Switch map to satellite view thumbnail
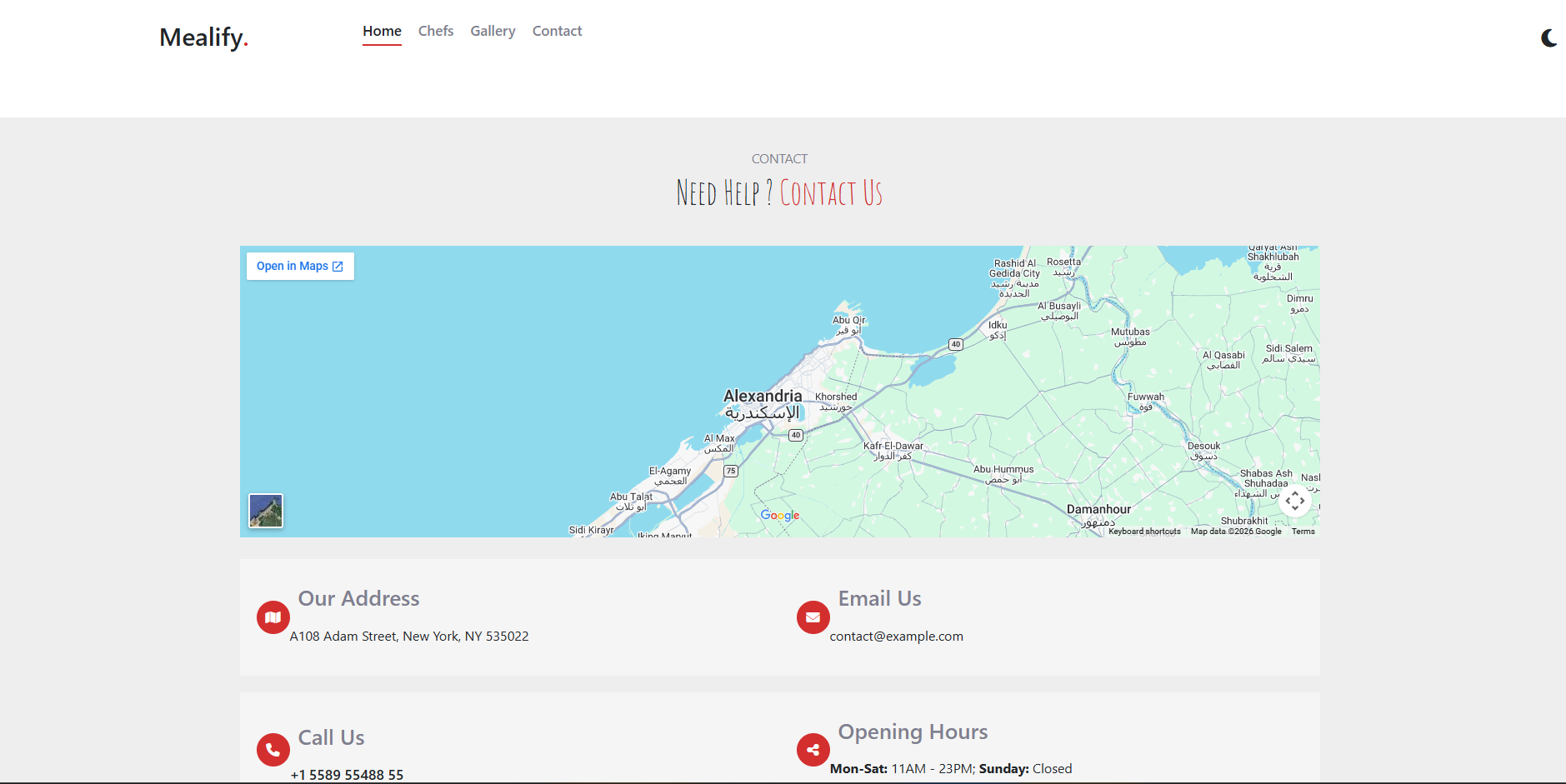The width and height of the screenshot is (1566, 784). 266,511
